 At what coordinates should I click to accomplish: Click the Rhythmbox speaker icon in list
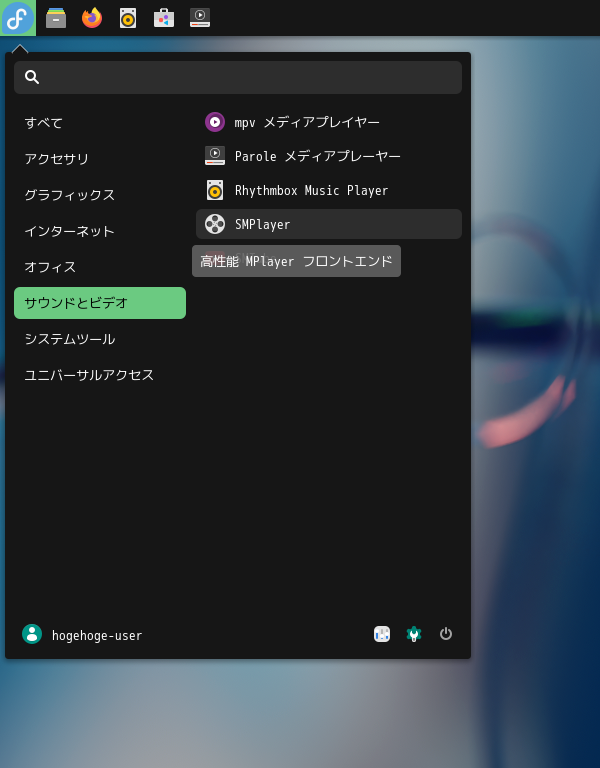pos(215,190)
